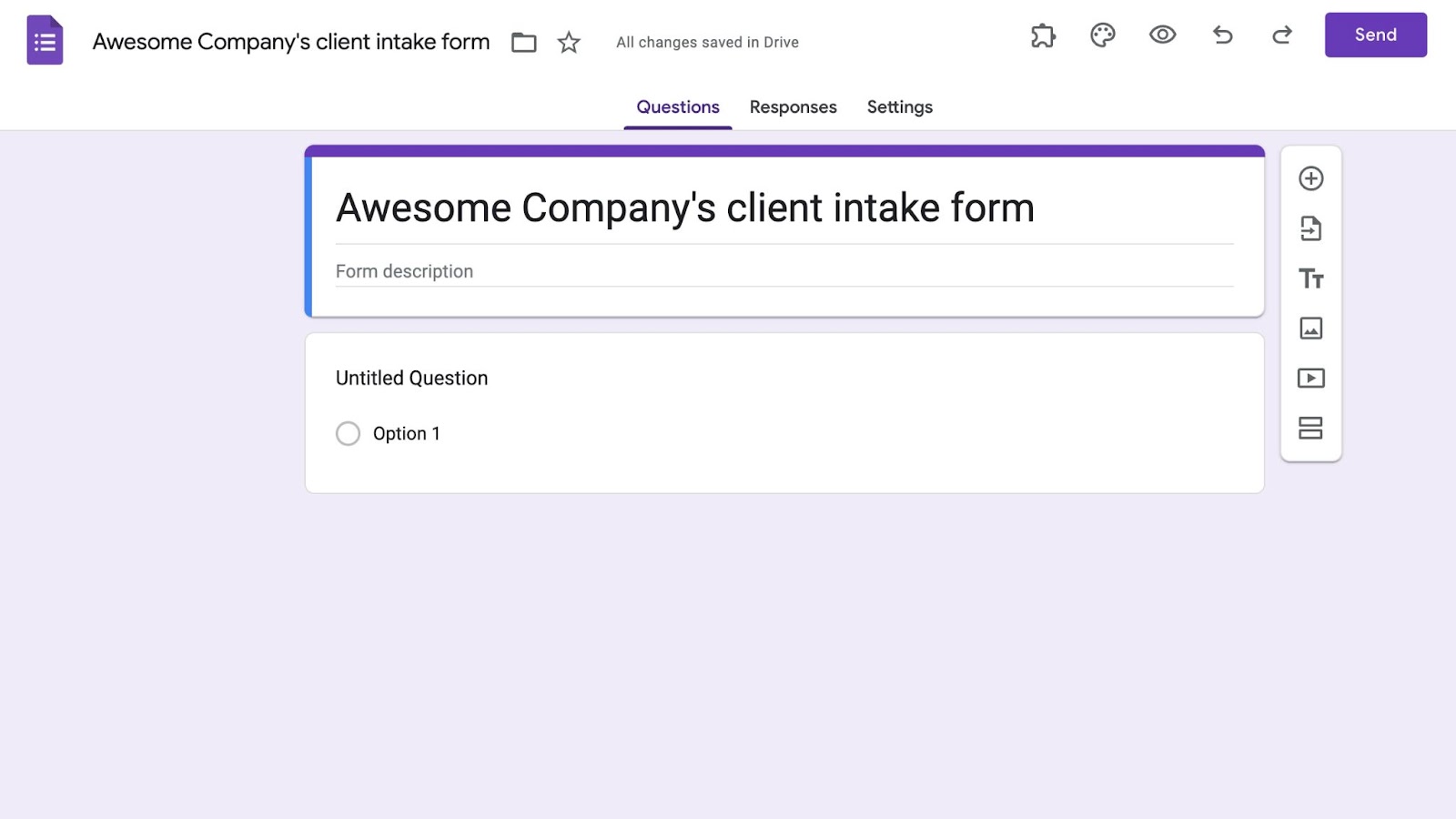Add a new section
This screenshot has width=1456, height=819.
tap(1310, 428)
